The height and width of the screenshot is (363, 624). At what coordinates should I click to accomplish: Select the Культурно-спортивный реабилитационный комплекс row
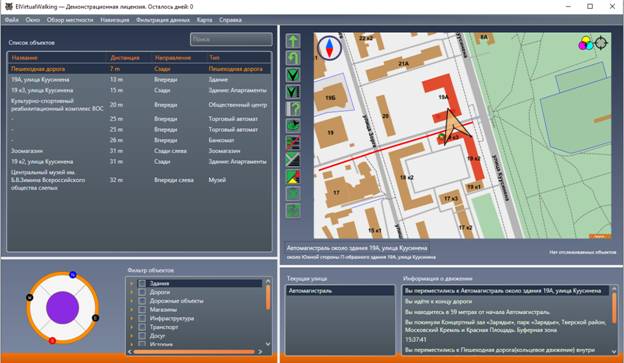(x=139, y=105)
